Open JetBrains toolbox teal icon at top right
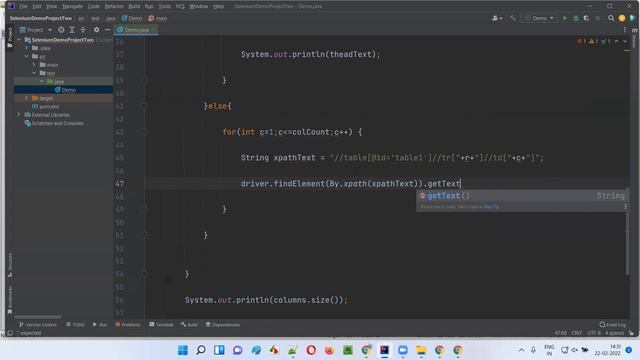 point(632,18)
